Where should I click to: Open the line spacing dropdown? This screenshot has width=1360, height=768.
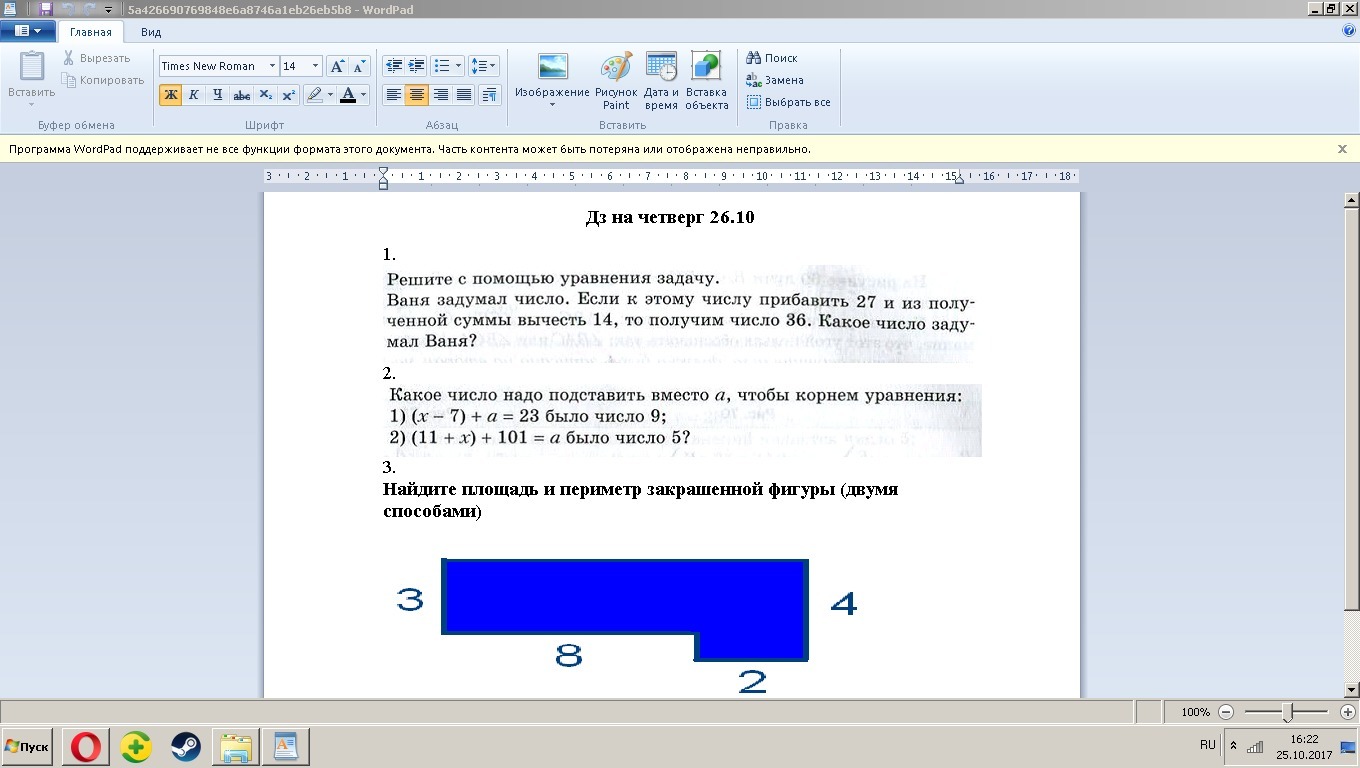point(484,66)
